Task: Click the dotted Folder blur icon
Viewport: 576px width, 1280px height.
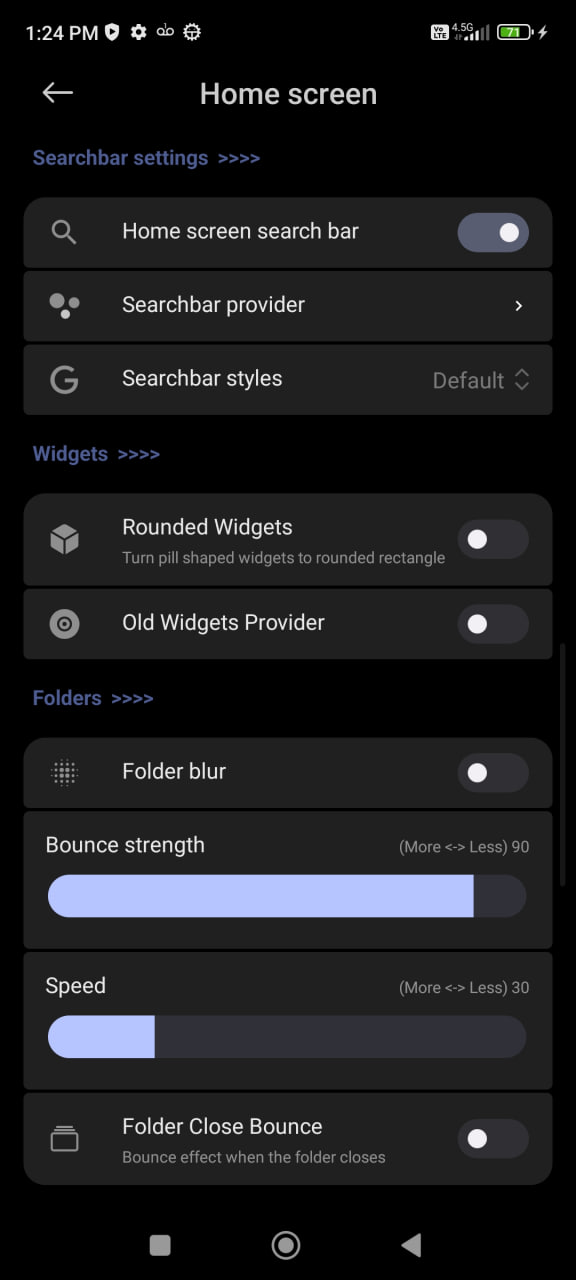Action: coord(63,772)
